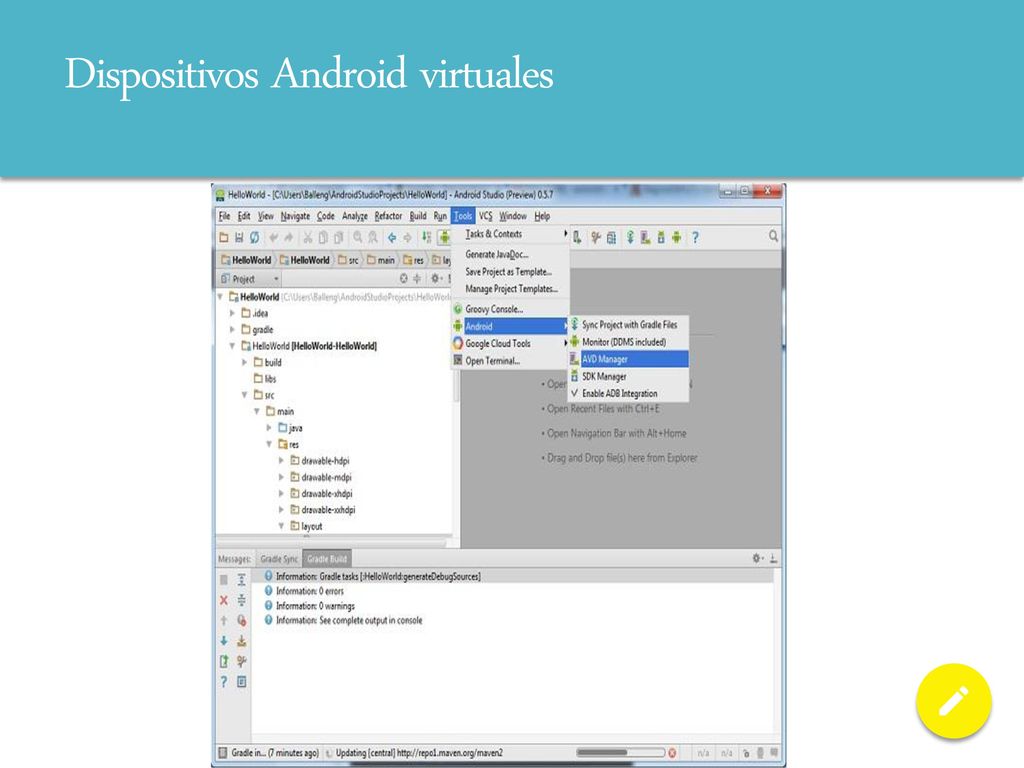Click the Project Structure toolbar icon

611,238
